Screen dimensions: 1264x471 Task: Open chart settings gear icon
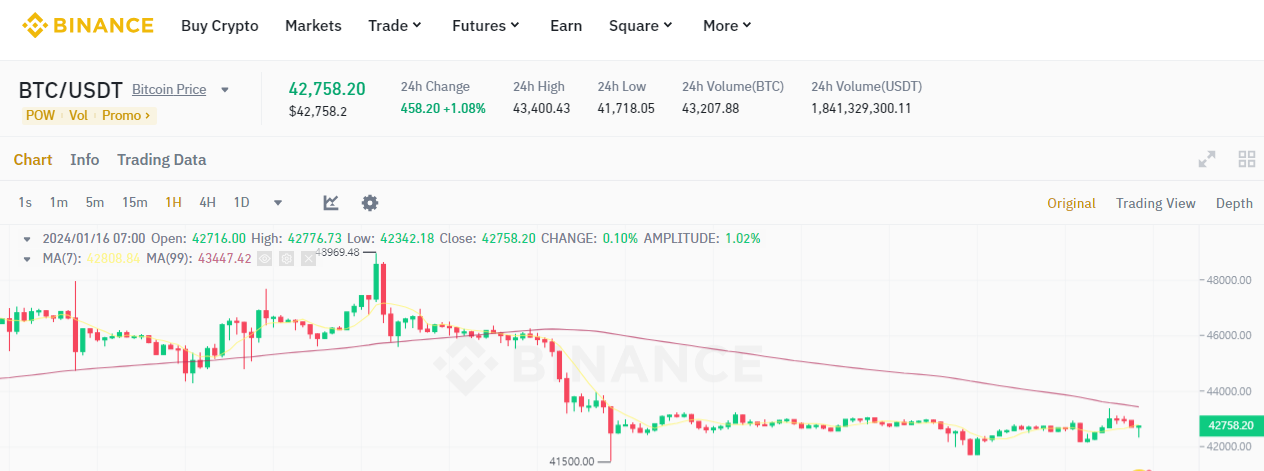[x=370, y=203]
